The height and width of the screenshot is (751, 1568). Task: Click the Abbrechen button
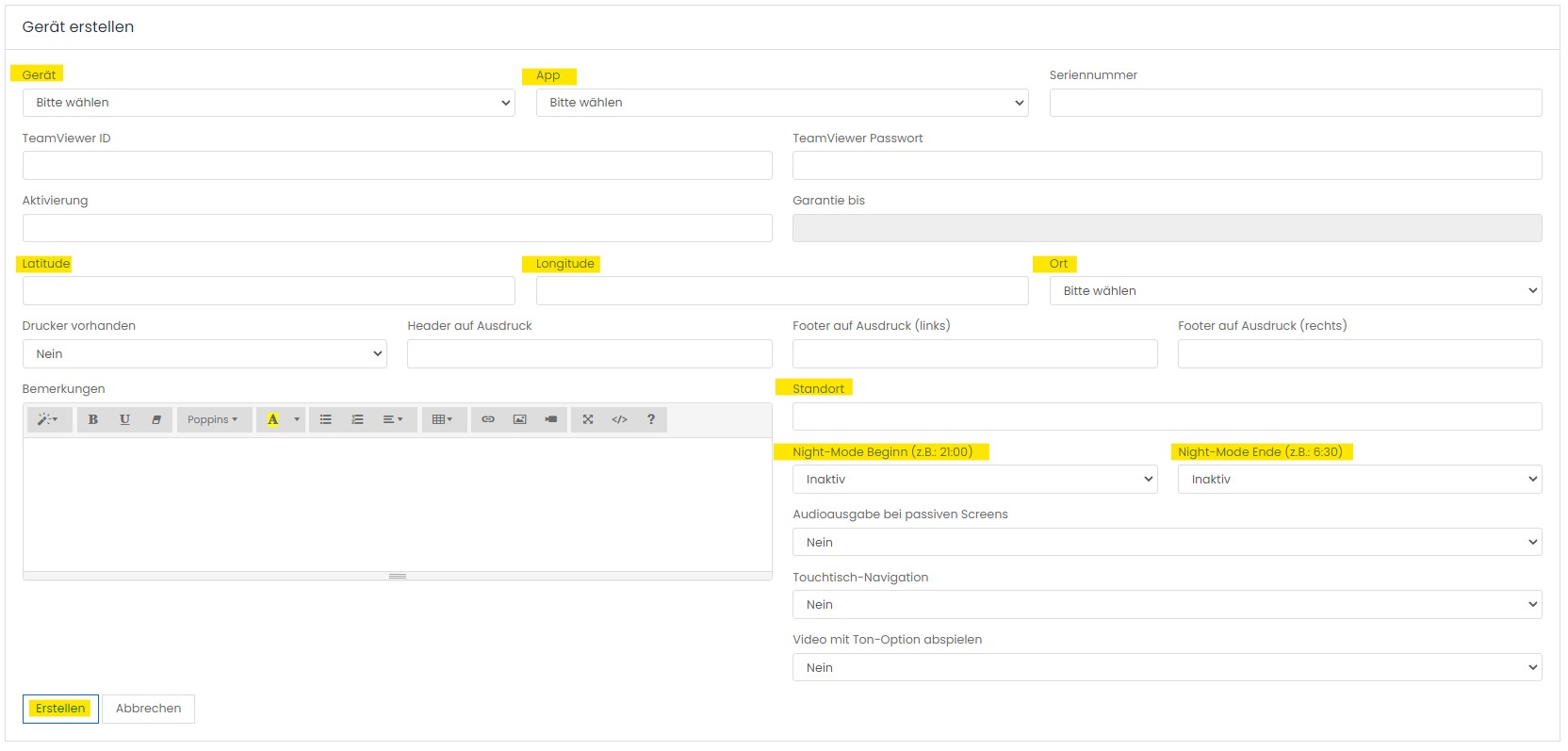point(148,709)
